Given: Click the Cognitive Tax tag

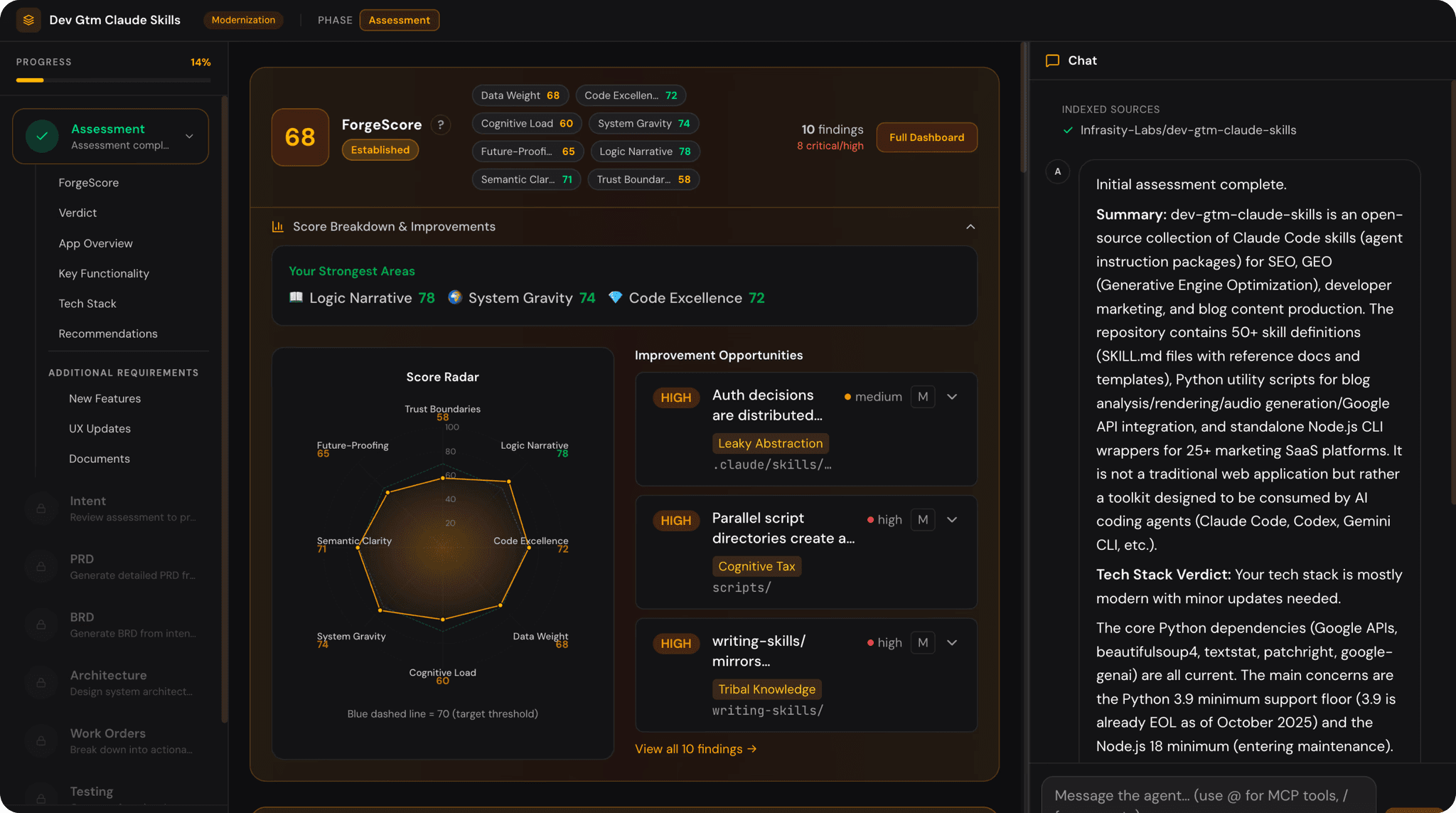Looking at the screenshot, I should pos(756,566).
